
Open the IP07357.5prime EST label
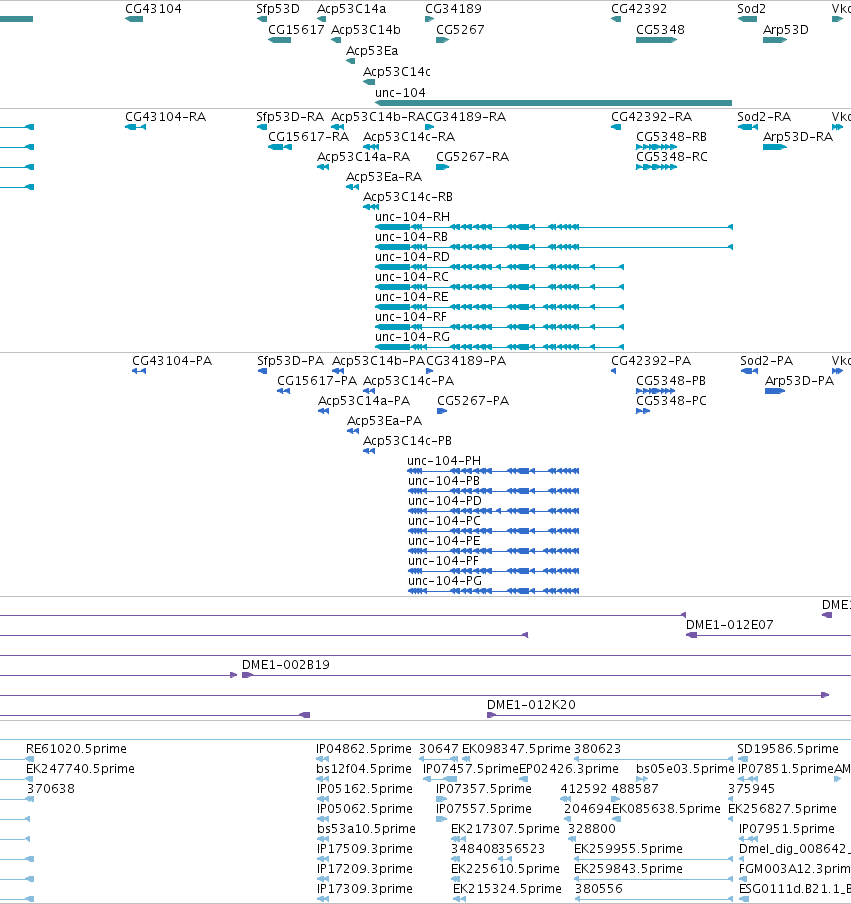[x=484, y=789]
